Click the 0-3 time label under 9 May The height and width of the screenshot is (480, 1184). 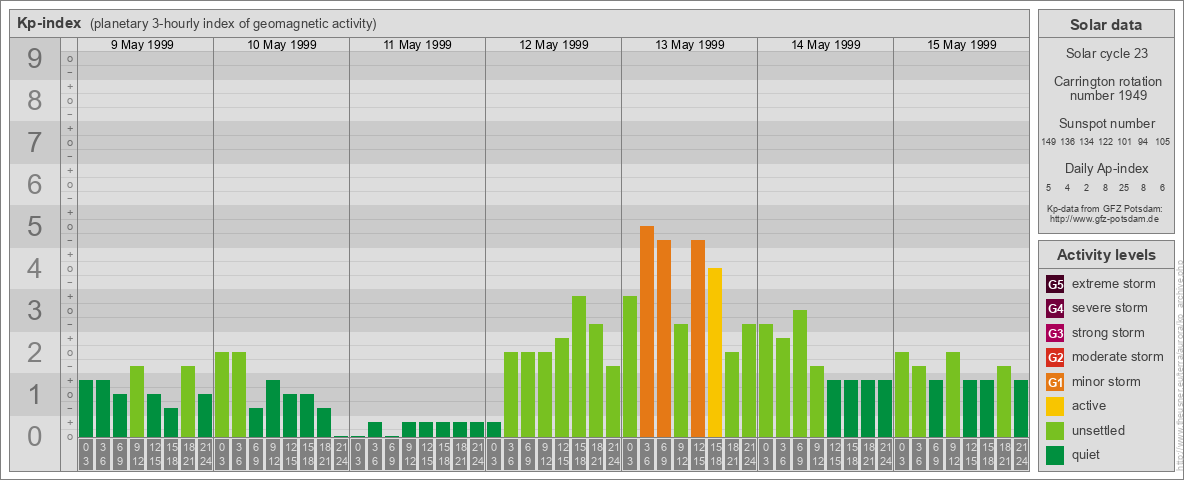pyautogui.click(x=86, y=454)
